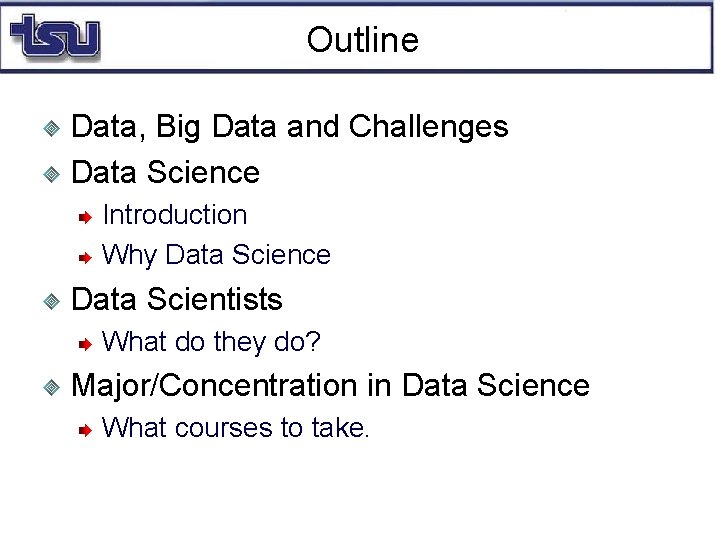720x540 pixels.
Task: Click 'Major/Concentration in Data Science' heading
Action: tap(330, 386)
